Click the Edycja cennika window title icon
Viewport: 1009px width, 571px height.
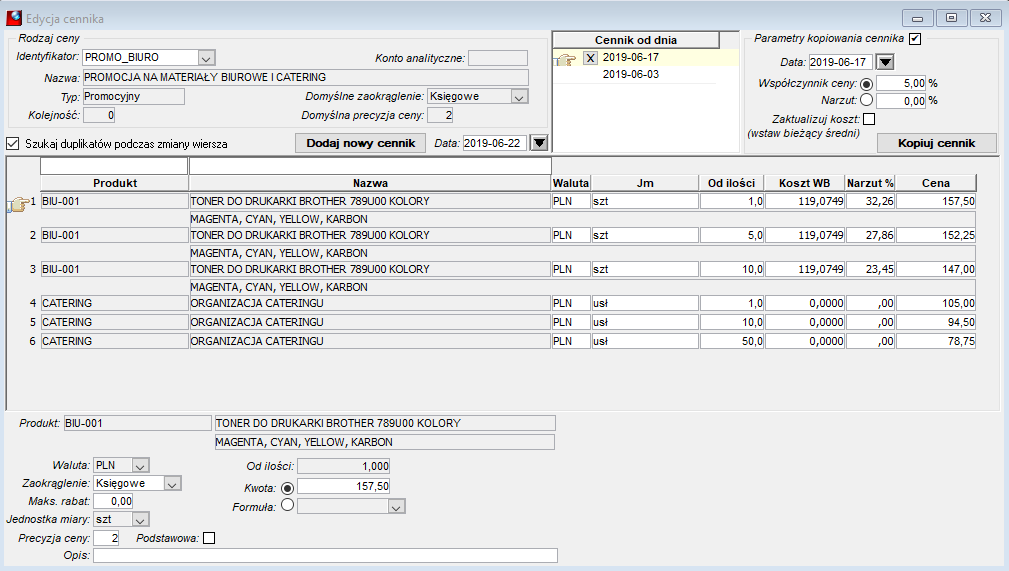[14, 18]
